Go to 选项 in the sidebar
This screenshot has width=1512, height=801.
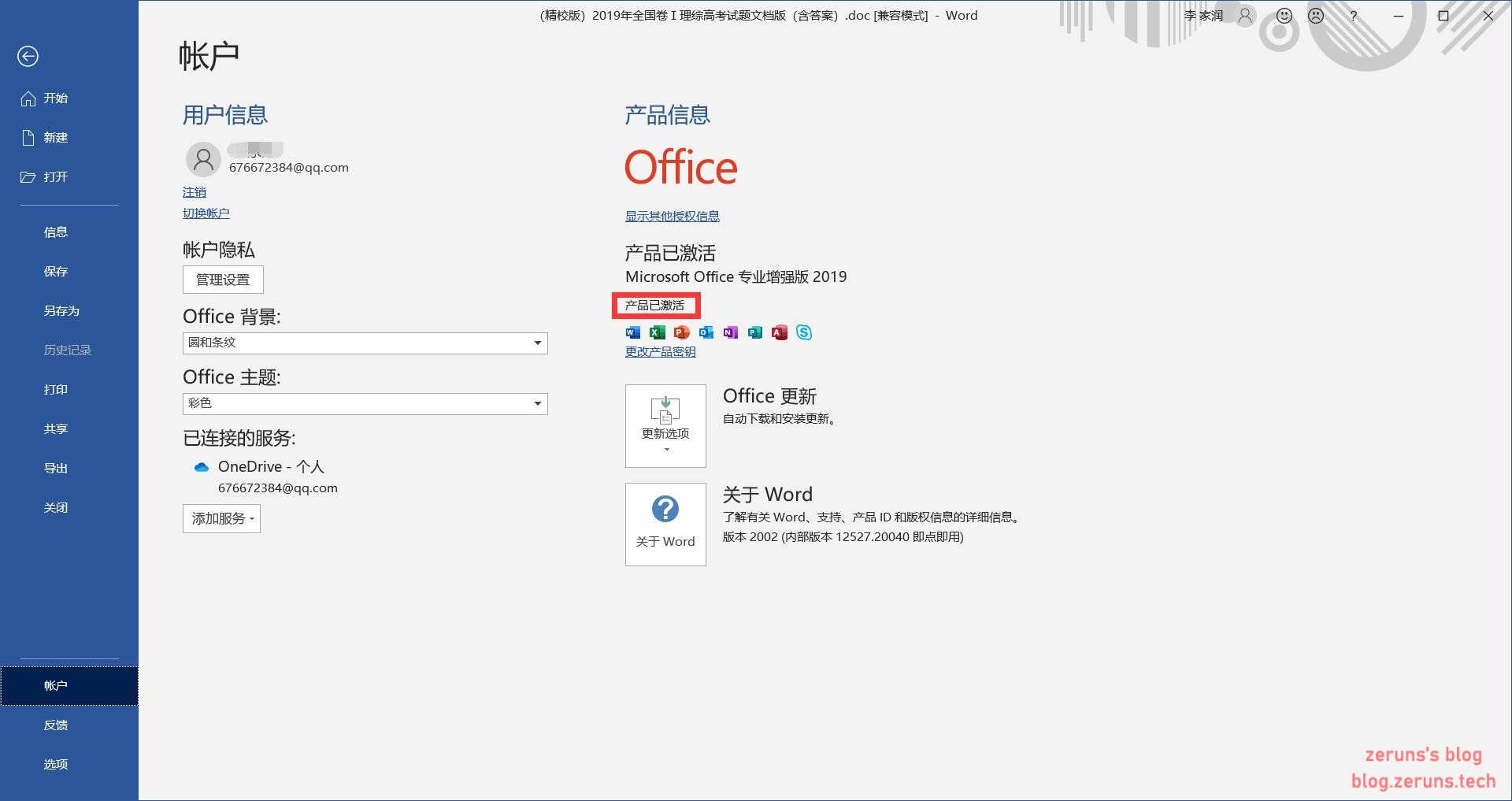[x=56, y=765]
